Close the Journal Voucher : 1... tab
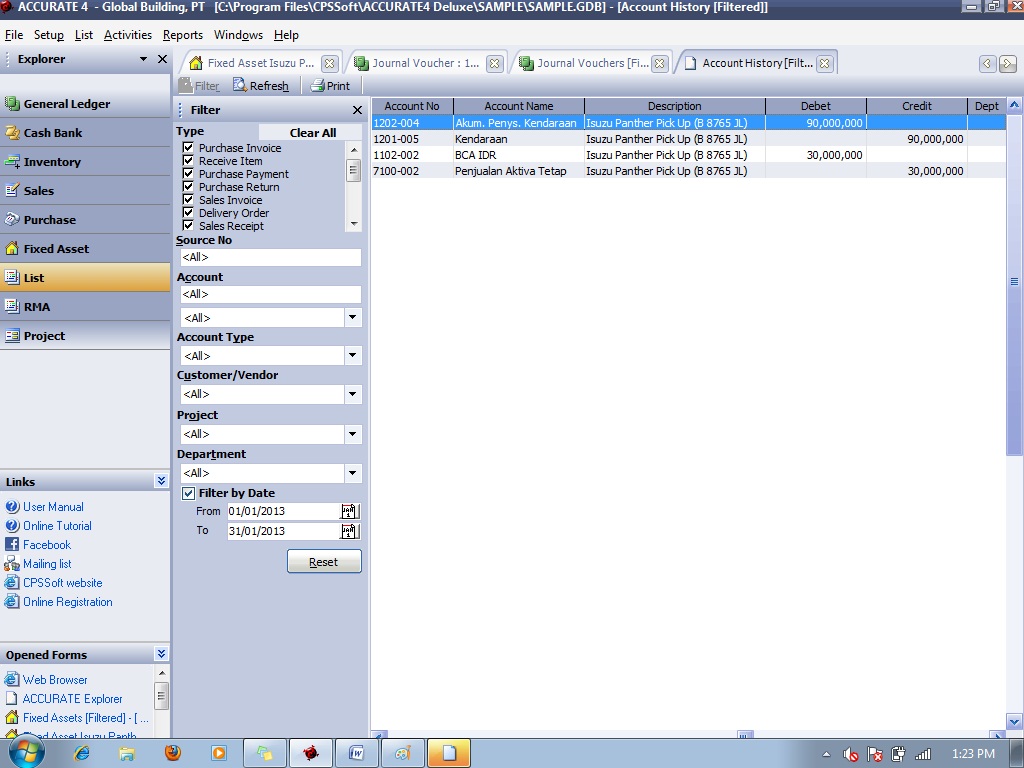Viewport: 1024px width, 768px height. [495, 63]
